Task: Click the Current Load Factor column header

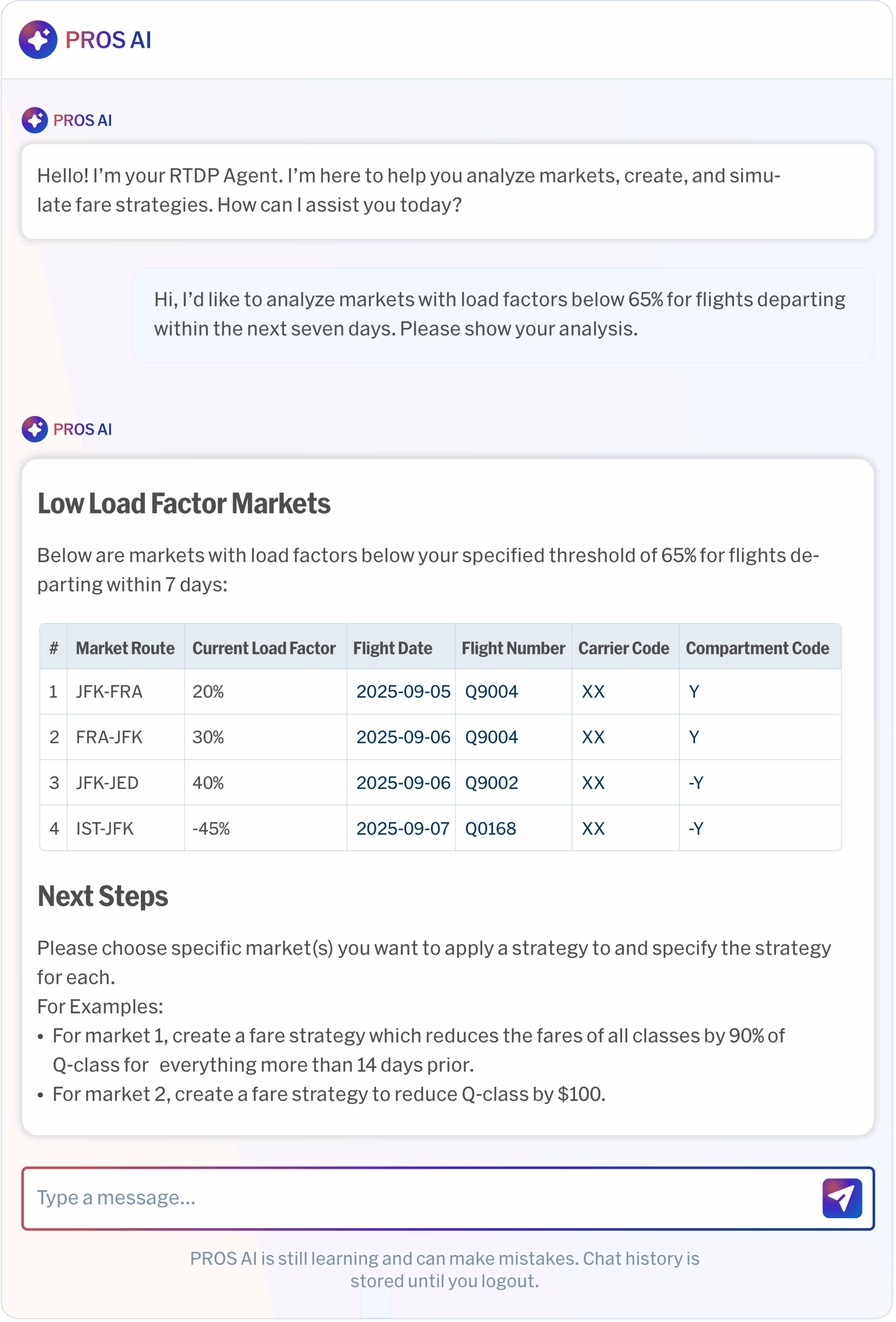Action: tap(264, 648)
